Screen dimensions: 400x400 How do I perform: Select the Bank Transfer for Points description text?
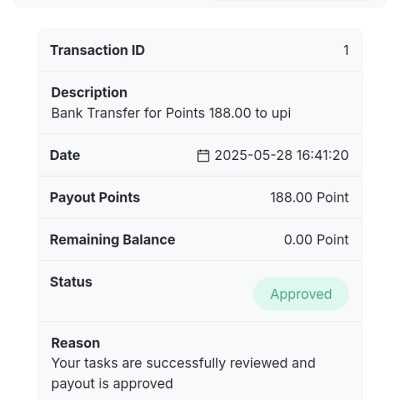coord(171,113)
